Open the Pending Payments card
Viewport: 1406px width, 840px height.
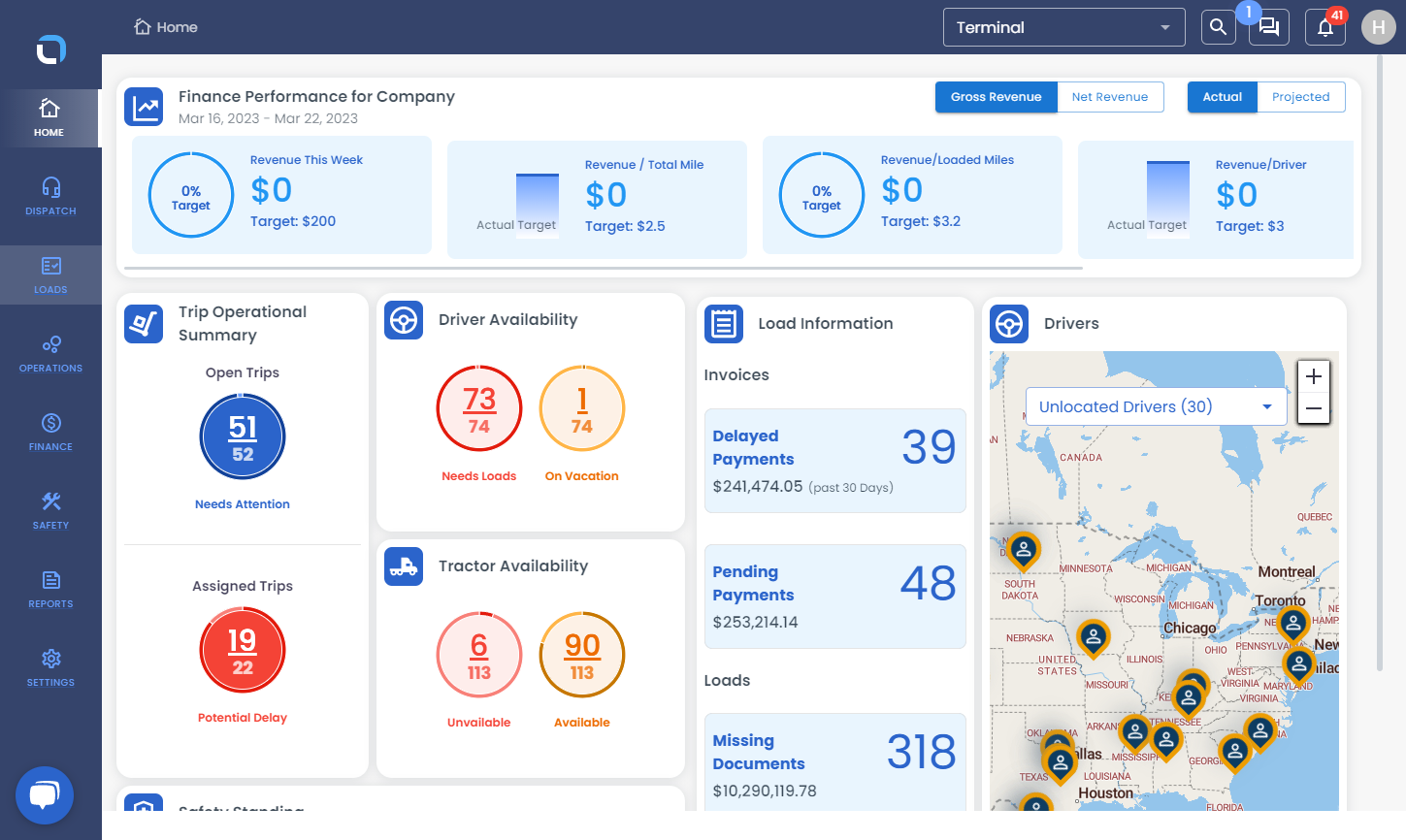click(835, 597)
